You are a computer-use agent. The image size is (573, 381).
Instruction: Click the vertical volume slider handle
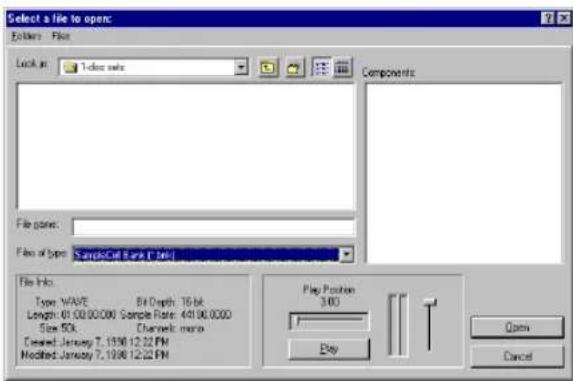(430, 302)
